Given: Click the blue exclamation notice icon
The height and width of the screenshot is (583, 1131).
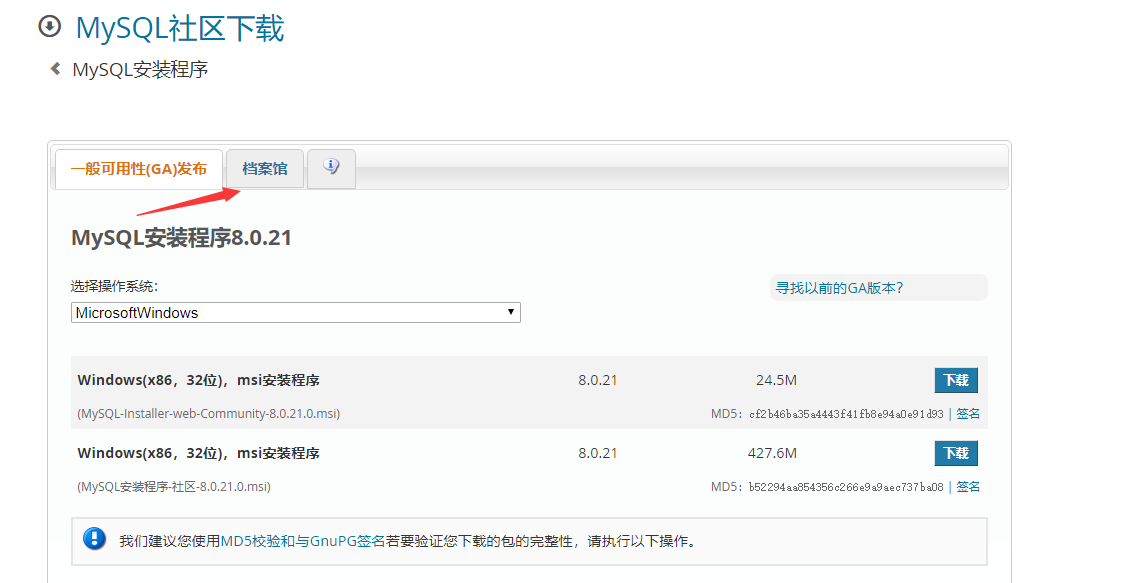Looking at the screenshot, I should click(x=94, y=539).
